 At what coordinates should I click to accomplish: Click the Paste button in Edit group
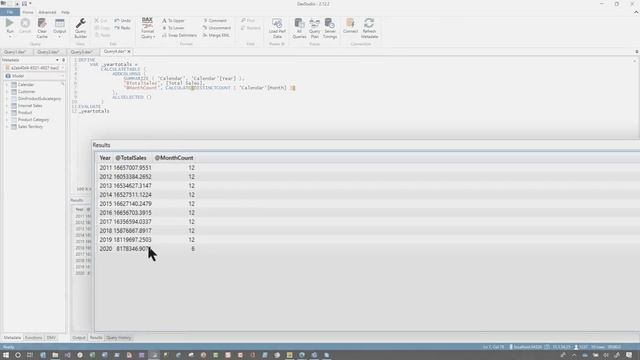point(102,35)
